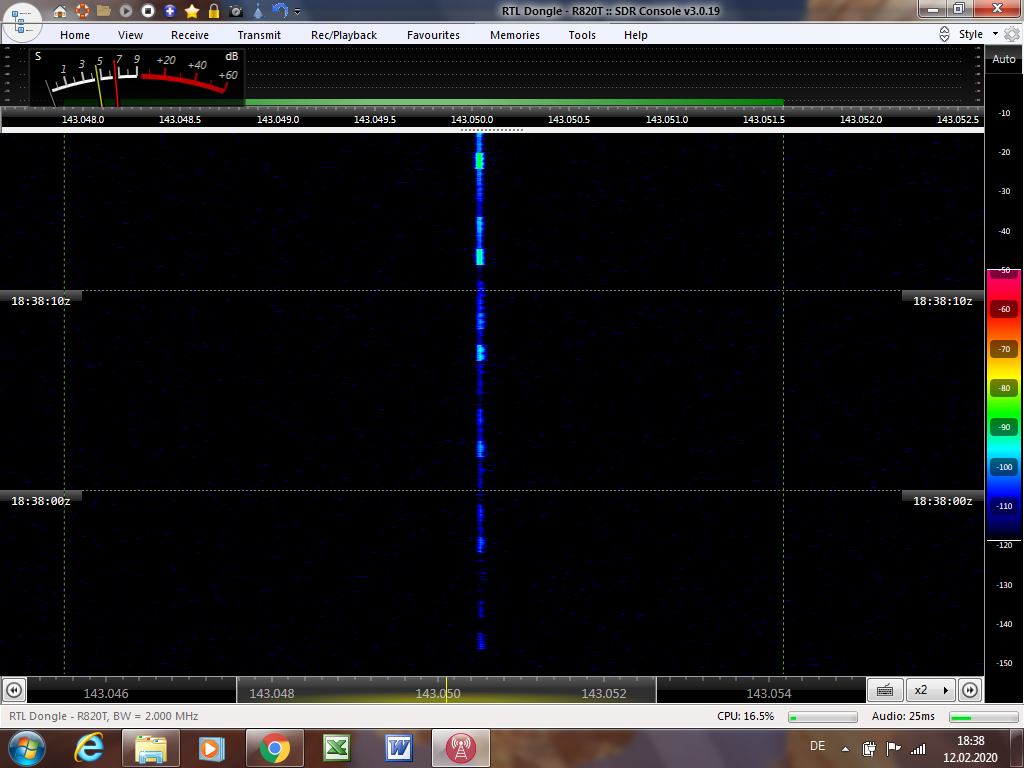This screenshot has height=768, width=1024.
Task: Click the DE language indicator in taskbar
Action: click(x=817, y=746)
